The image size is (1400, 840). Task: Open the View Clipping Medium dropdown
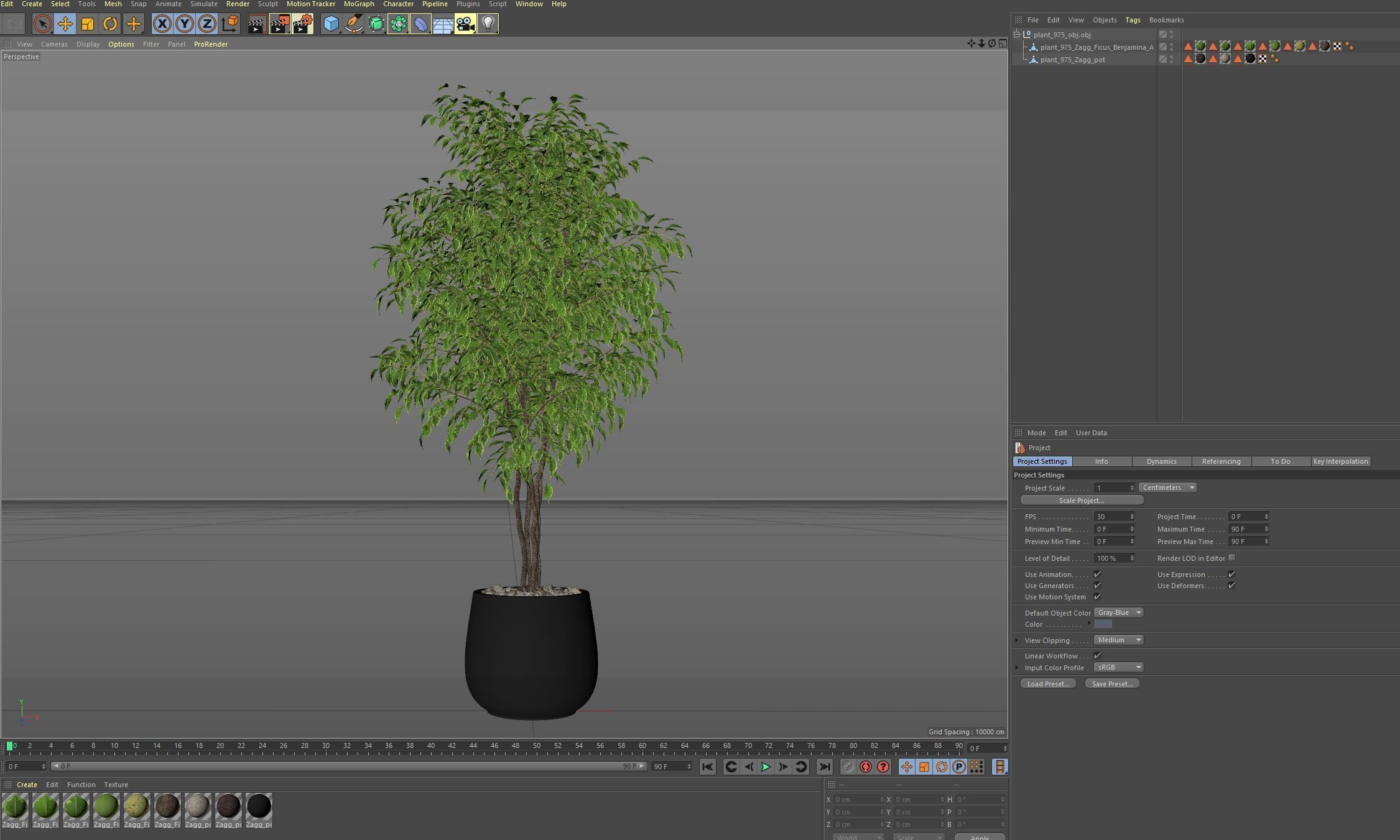tap(1118, 640)
